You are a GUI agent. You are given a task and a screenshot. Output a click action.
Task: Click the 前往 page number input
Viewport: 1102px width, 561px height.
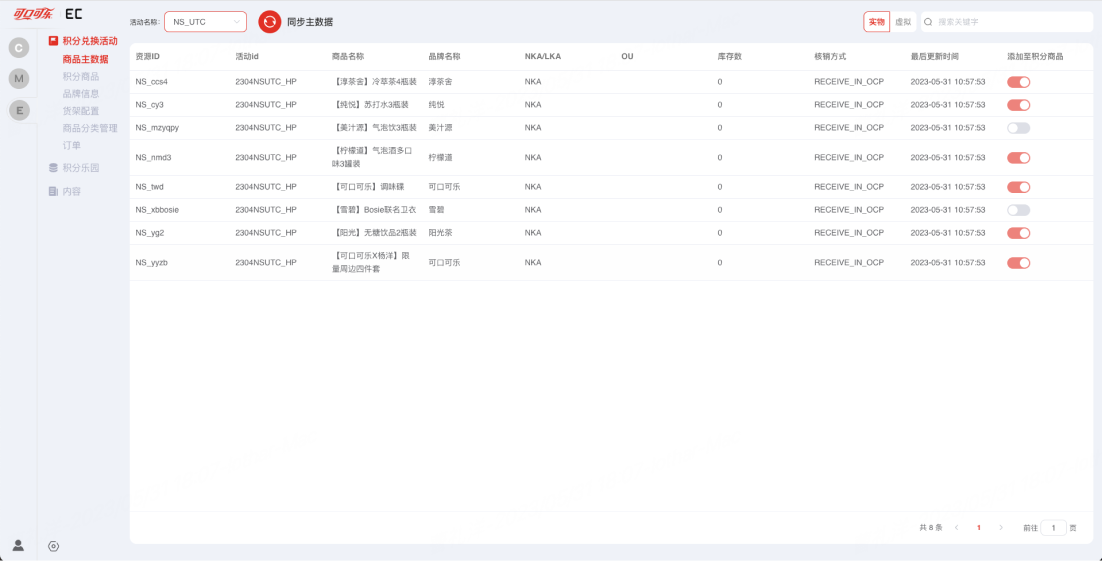tap(1054, 527)
